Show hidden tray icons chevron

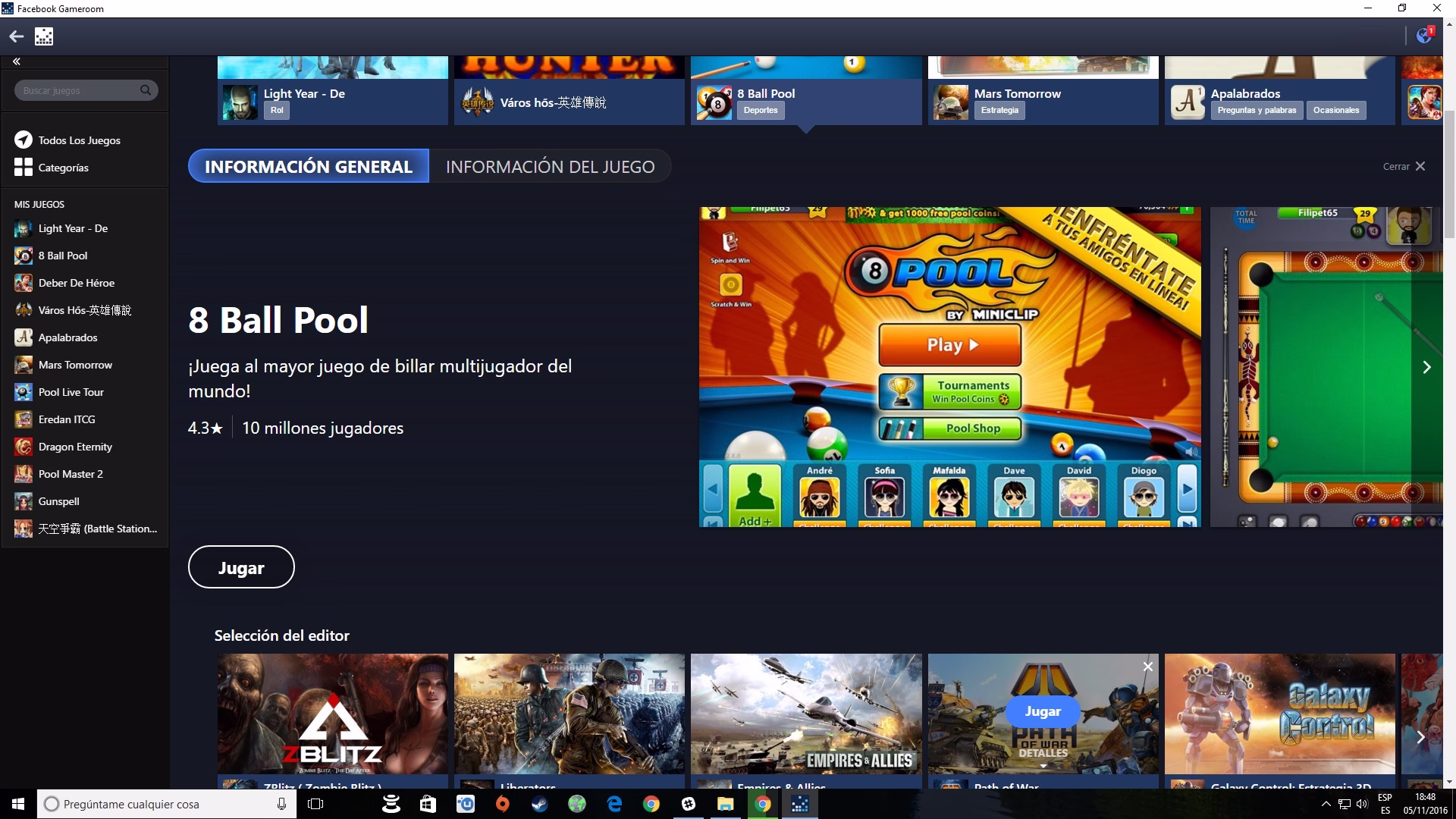pos(1326,804)
